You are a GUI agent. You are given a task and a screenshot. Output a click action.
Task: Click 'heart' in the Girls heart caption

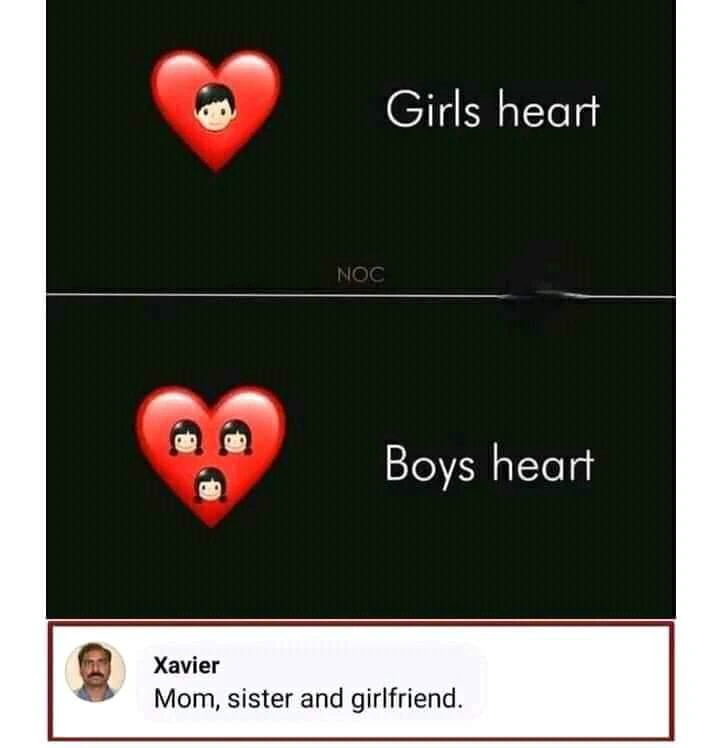pos(548,109)
